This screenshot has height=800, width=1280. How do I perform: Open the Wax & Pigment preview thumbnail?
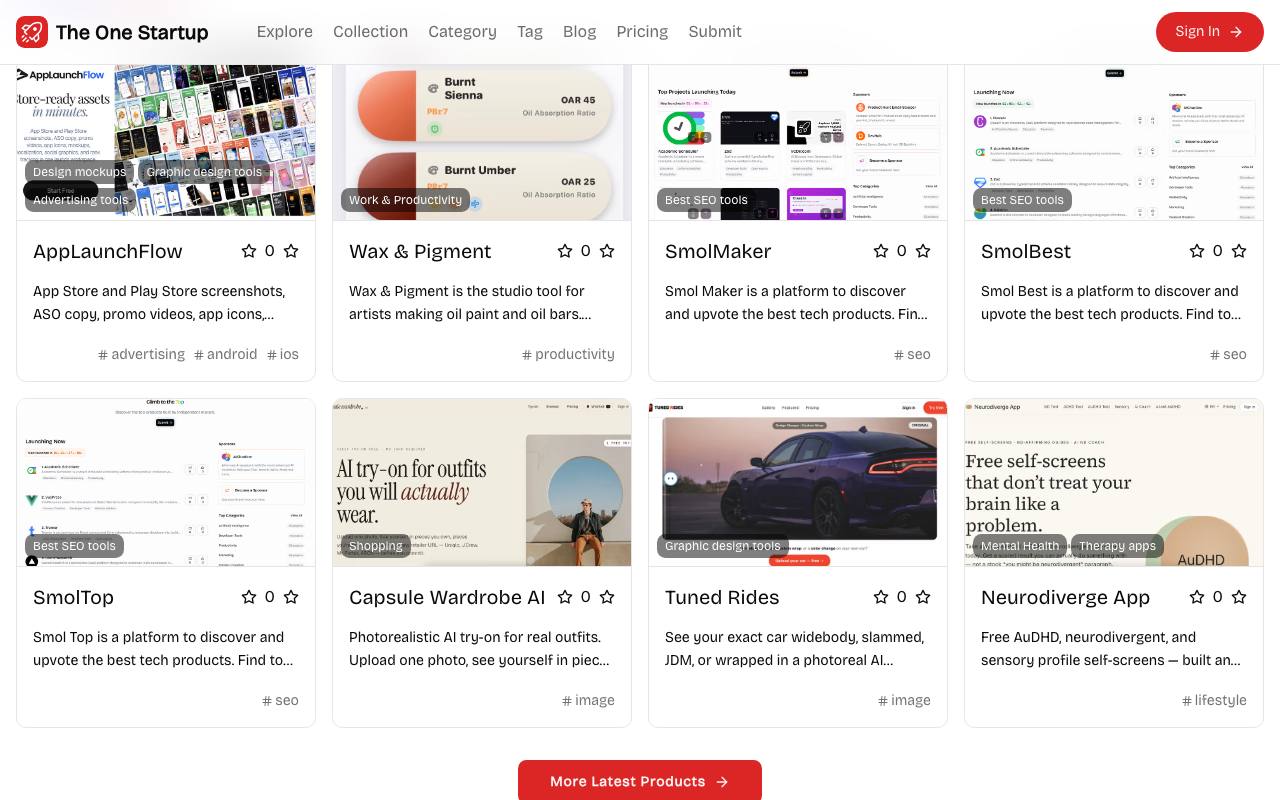[x=482, y=142]
